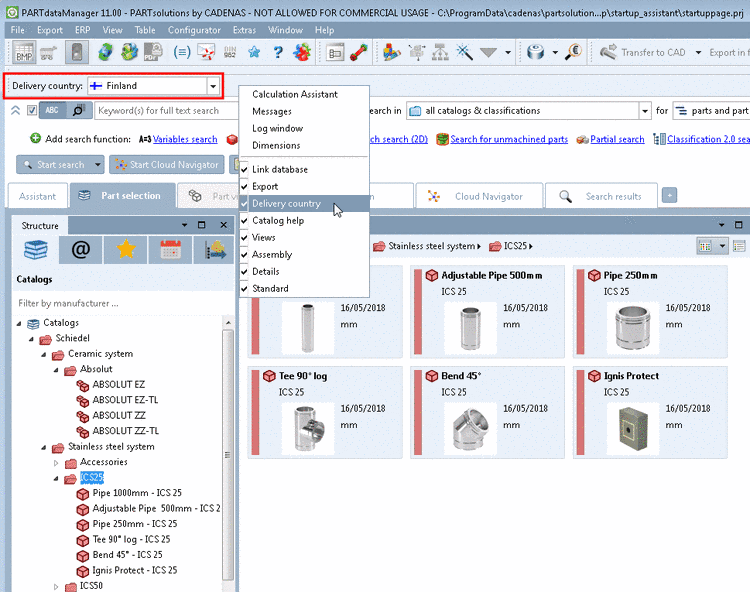
Task: Click the blue star favorites toolbar icon
Action: coord(254,53)
